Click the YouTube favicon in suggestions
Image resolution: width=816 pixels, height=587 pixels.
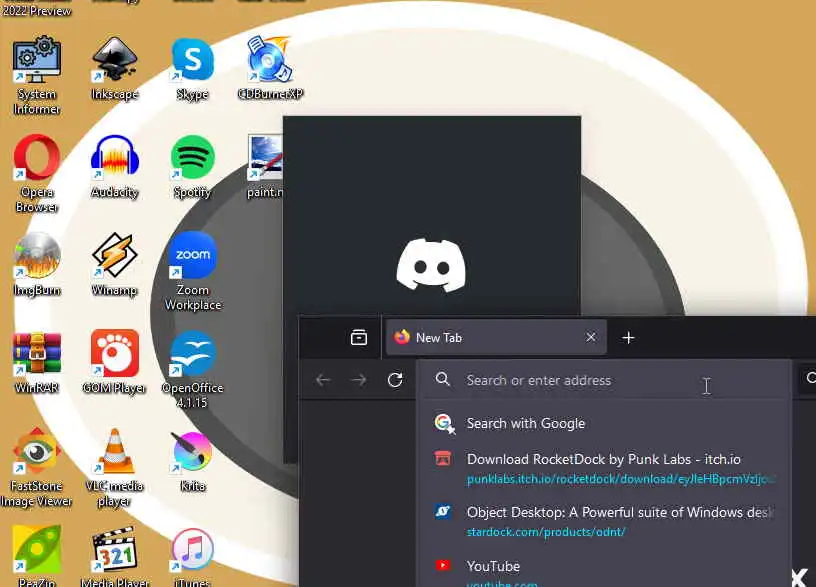click(x=443, y=565)
